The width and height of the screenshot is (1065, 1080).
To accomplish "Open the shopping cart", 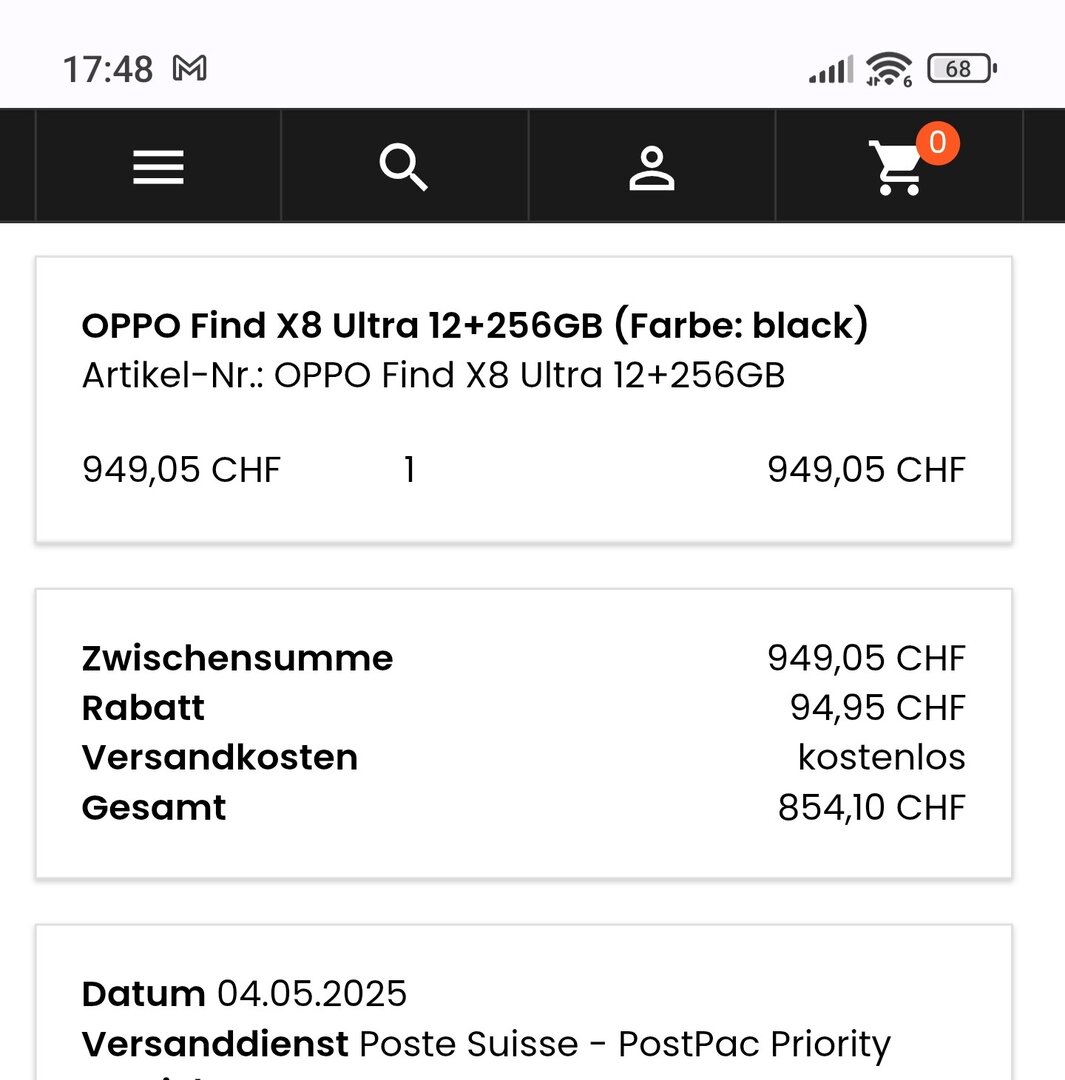I will (895, 169).
